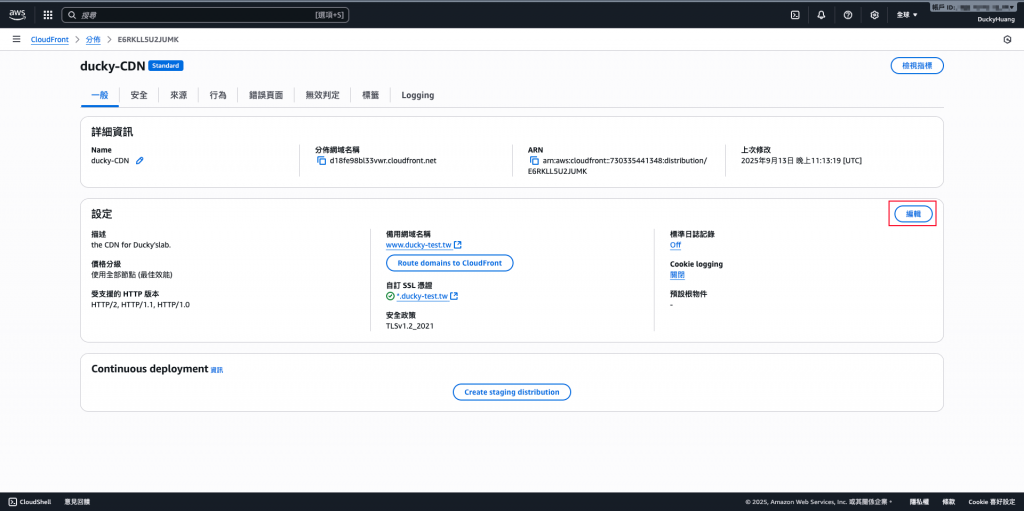Open external link icon beside www.ducky-test.tw
This screenshot has height=511, width=1024.
(458, 245)
